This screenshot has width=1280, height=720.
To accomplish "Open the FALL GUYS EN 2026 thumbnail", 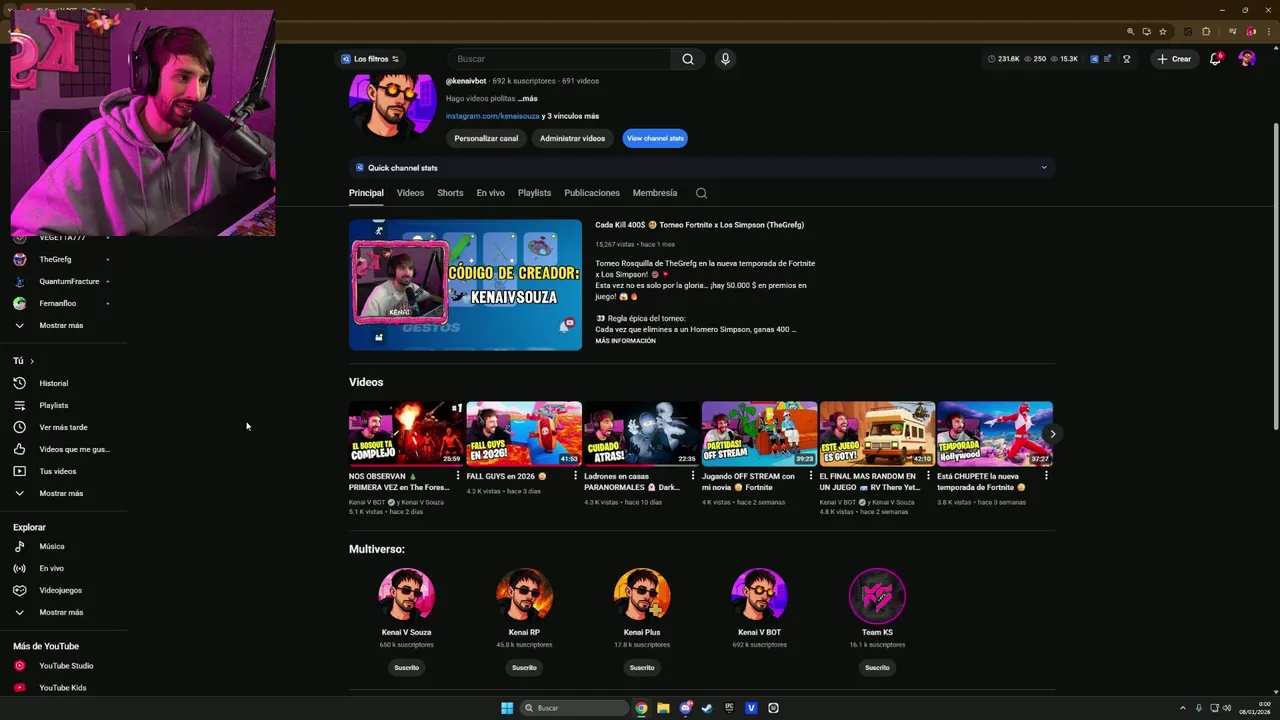I will [524, 434].
